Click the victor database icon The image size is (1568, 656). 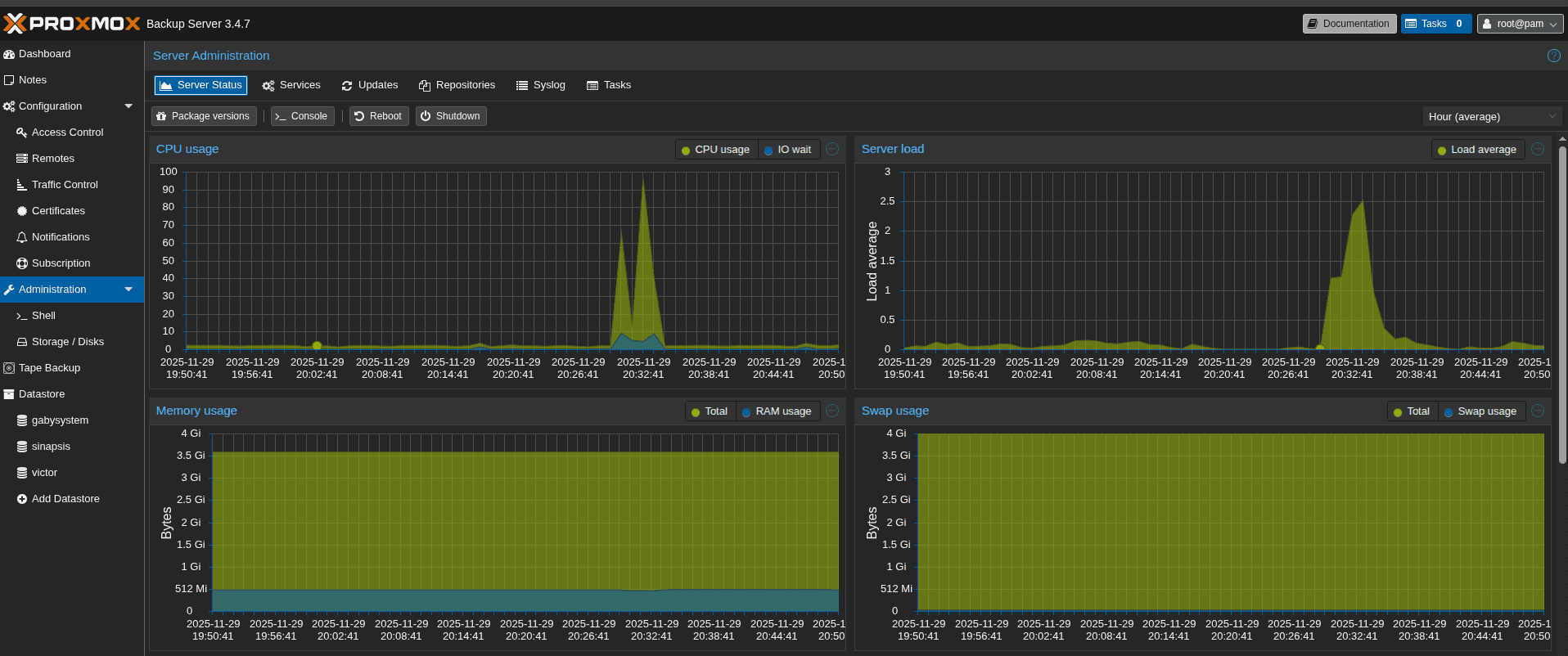(22, 473)
